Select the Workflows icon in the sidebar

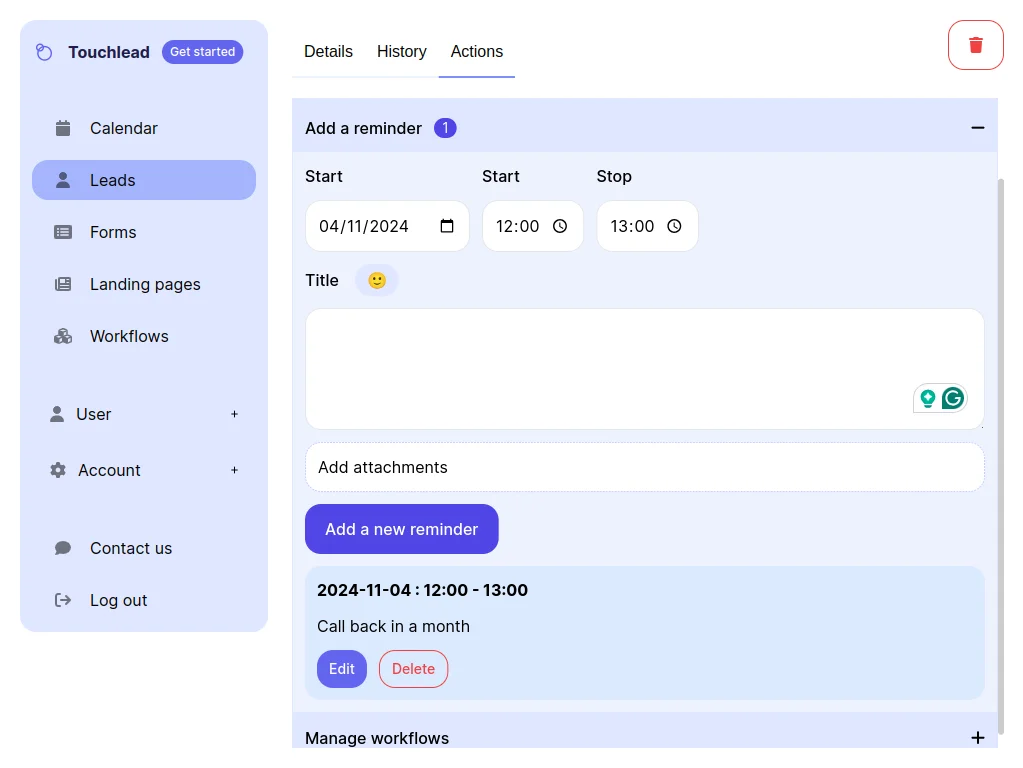click(x=63, y=336)
